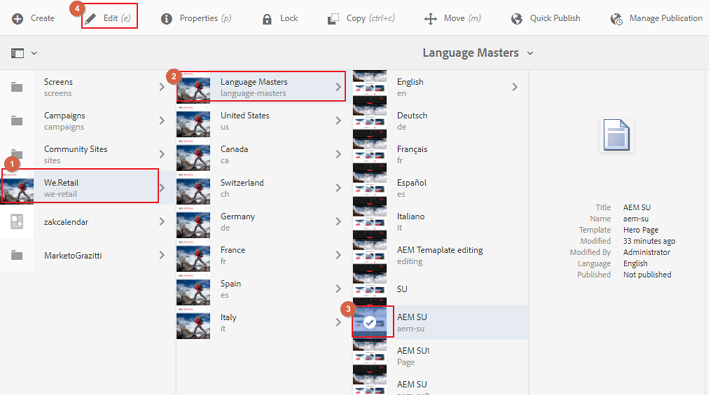Click the Move arrows icon
The height and width of the screenshot is (395, 709).
[430, 19]
